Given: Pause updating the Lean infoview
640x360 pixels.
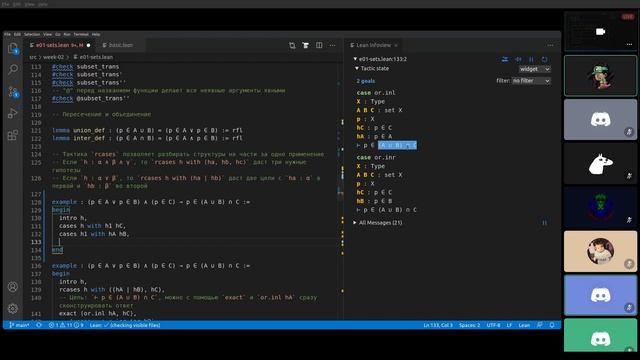Looking at the screenshot, I should click(x=531, y=59).
